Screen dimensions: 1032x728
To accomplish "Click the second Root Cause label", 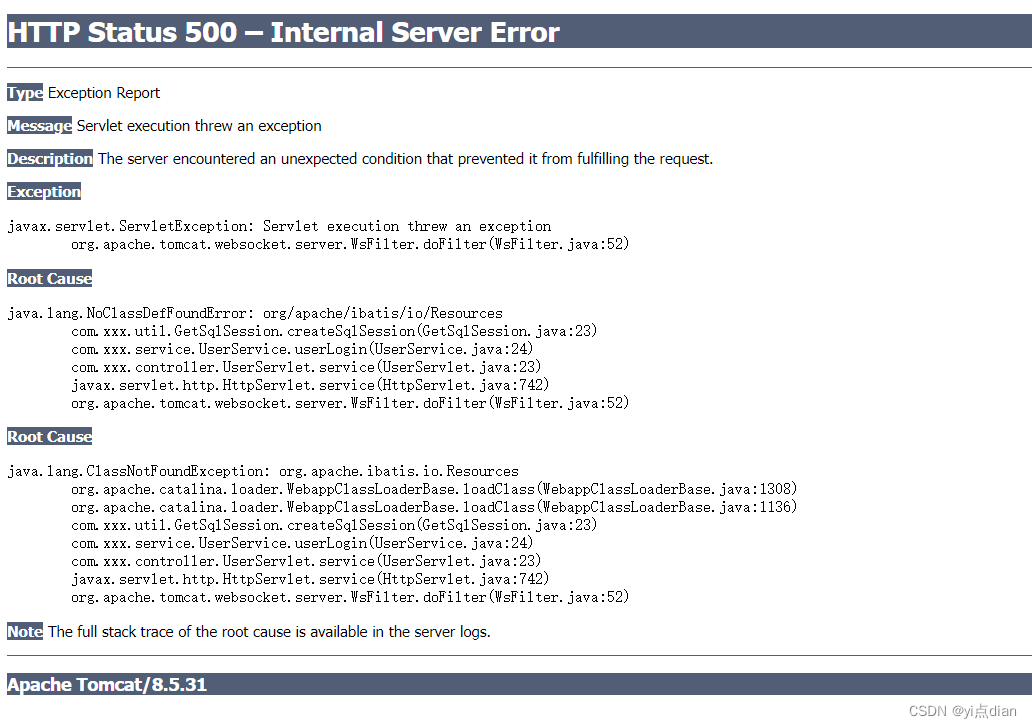I will [49, 436].
